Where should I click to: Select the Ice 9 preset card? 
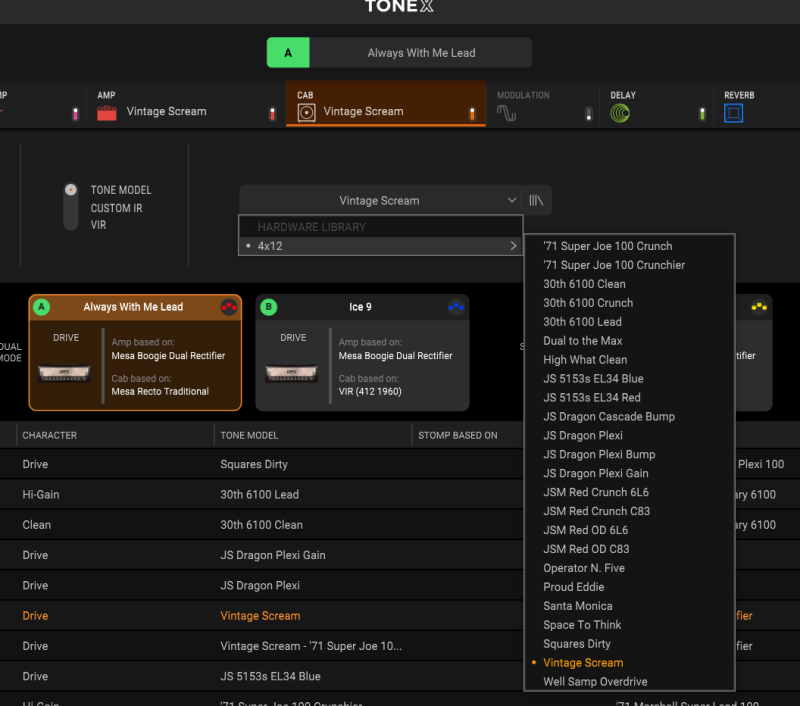coord(362,352)
